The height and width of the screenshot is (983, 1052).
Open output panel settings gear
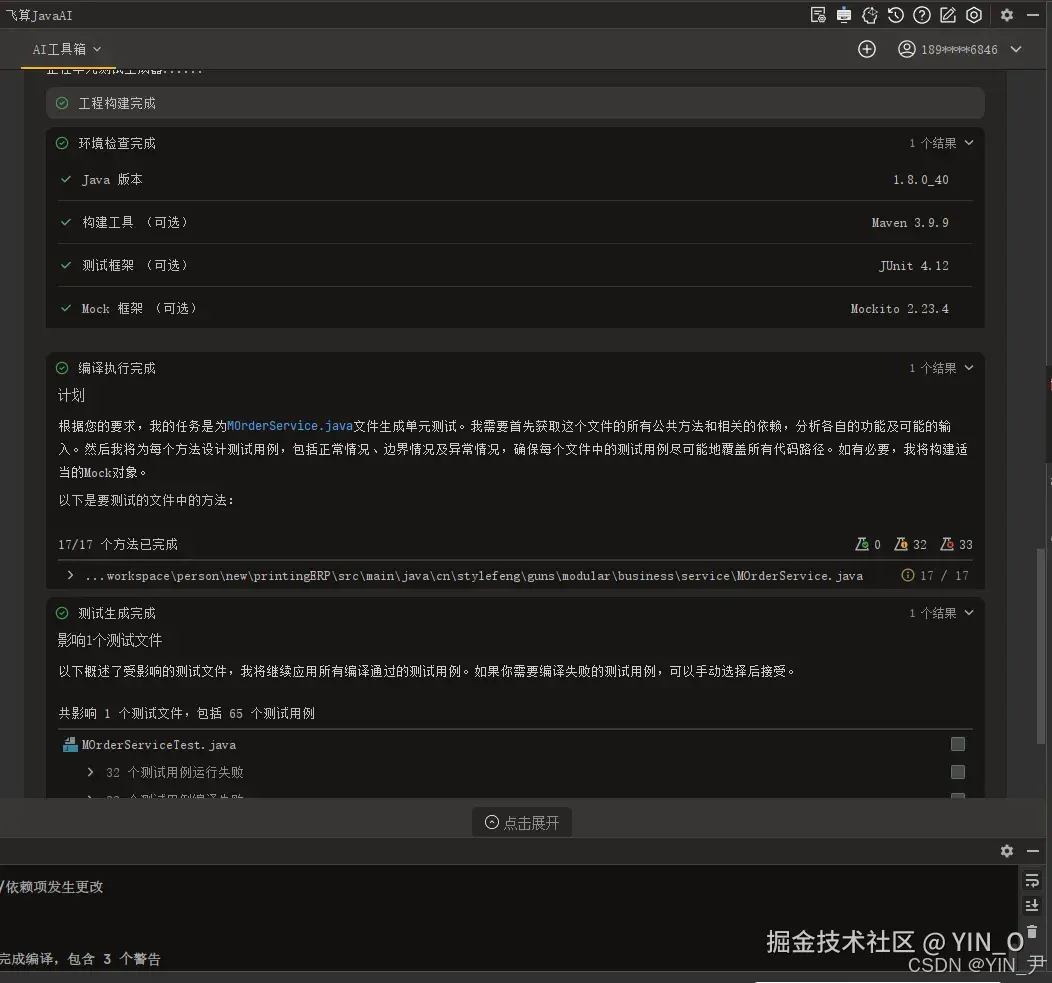pyautogui.click(x=1006, y=851)
